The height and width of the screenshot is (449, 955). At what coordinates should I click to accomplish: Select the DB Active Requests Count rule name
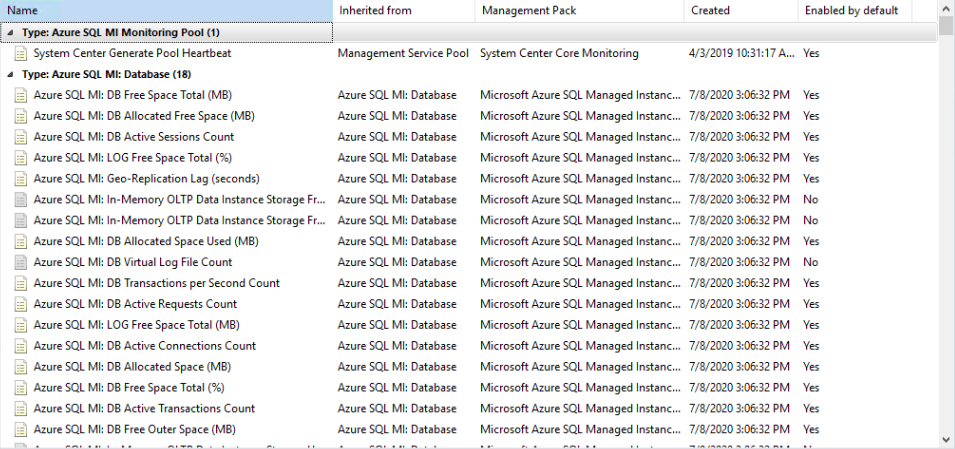coord(135,304)
